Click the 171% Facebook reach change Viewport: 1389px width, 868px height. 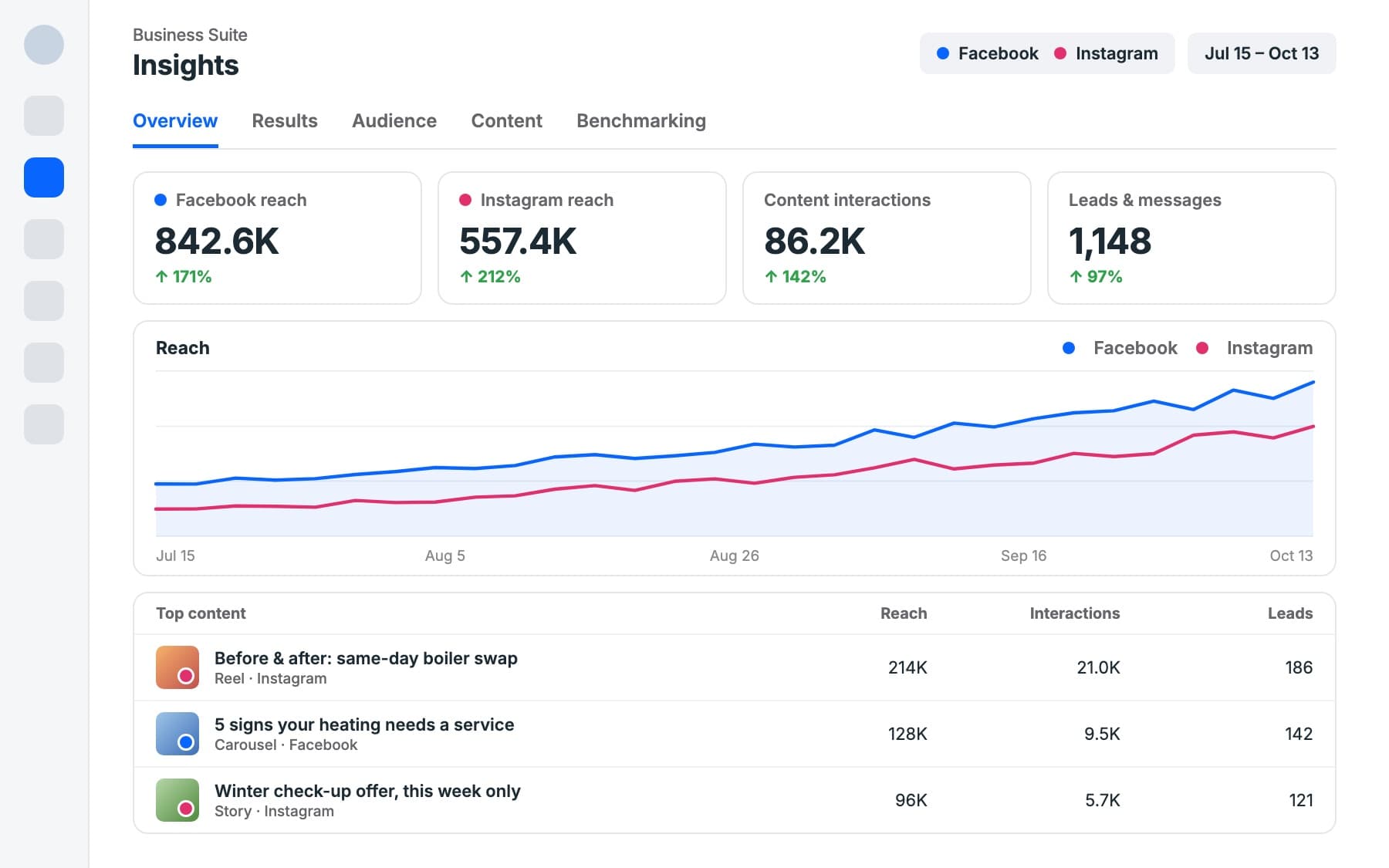tap(184, 276)
